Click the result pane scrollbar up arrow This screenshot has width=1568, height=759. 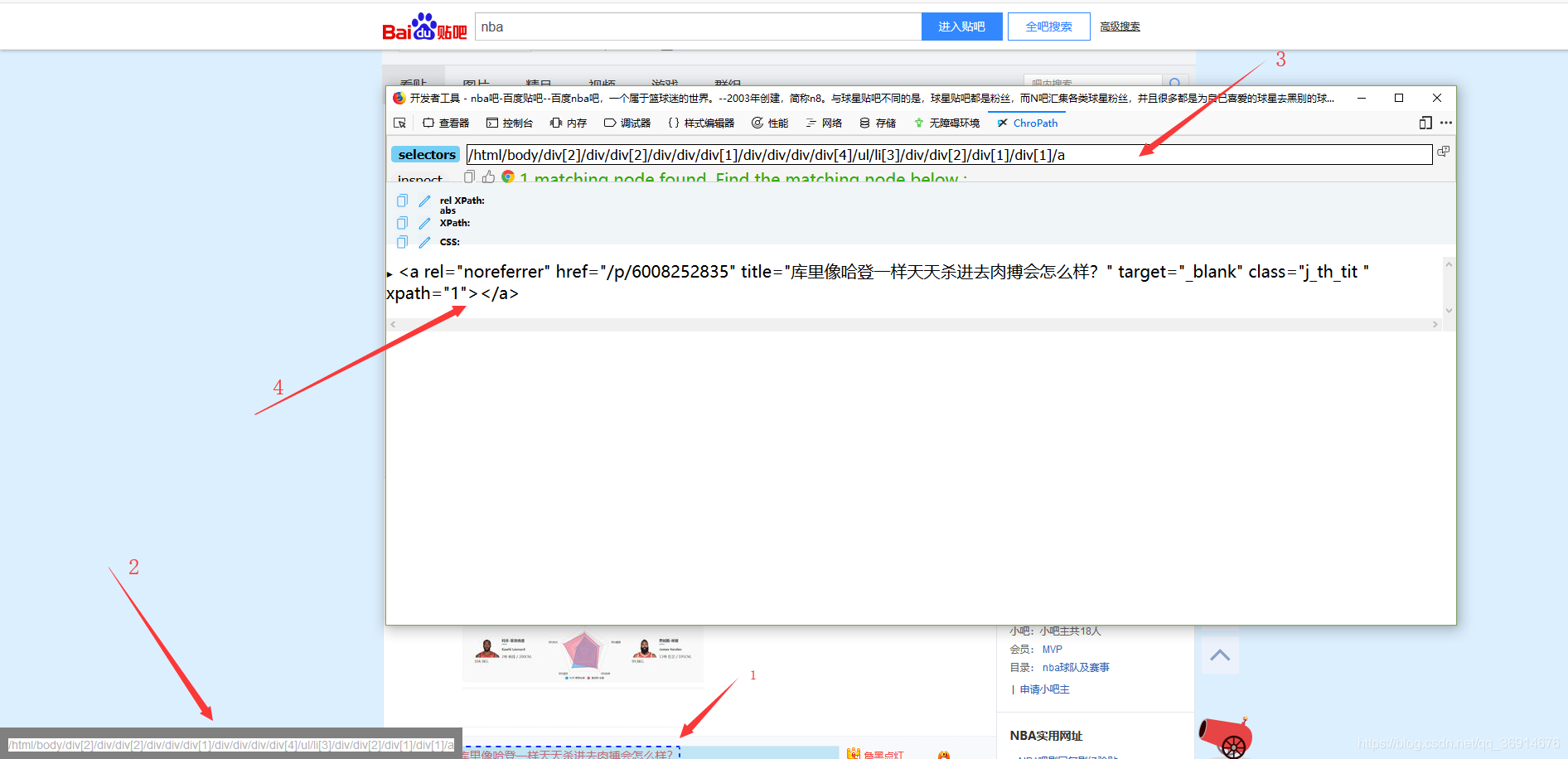1449,264
